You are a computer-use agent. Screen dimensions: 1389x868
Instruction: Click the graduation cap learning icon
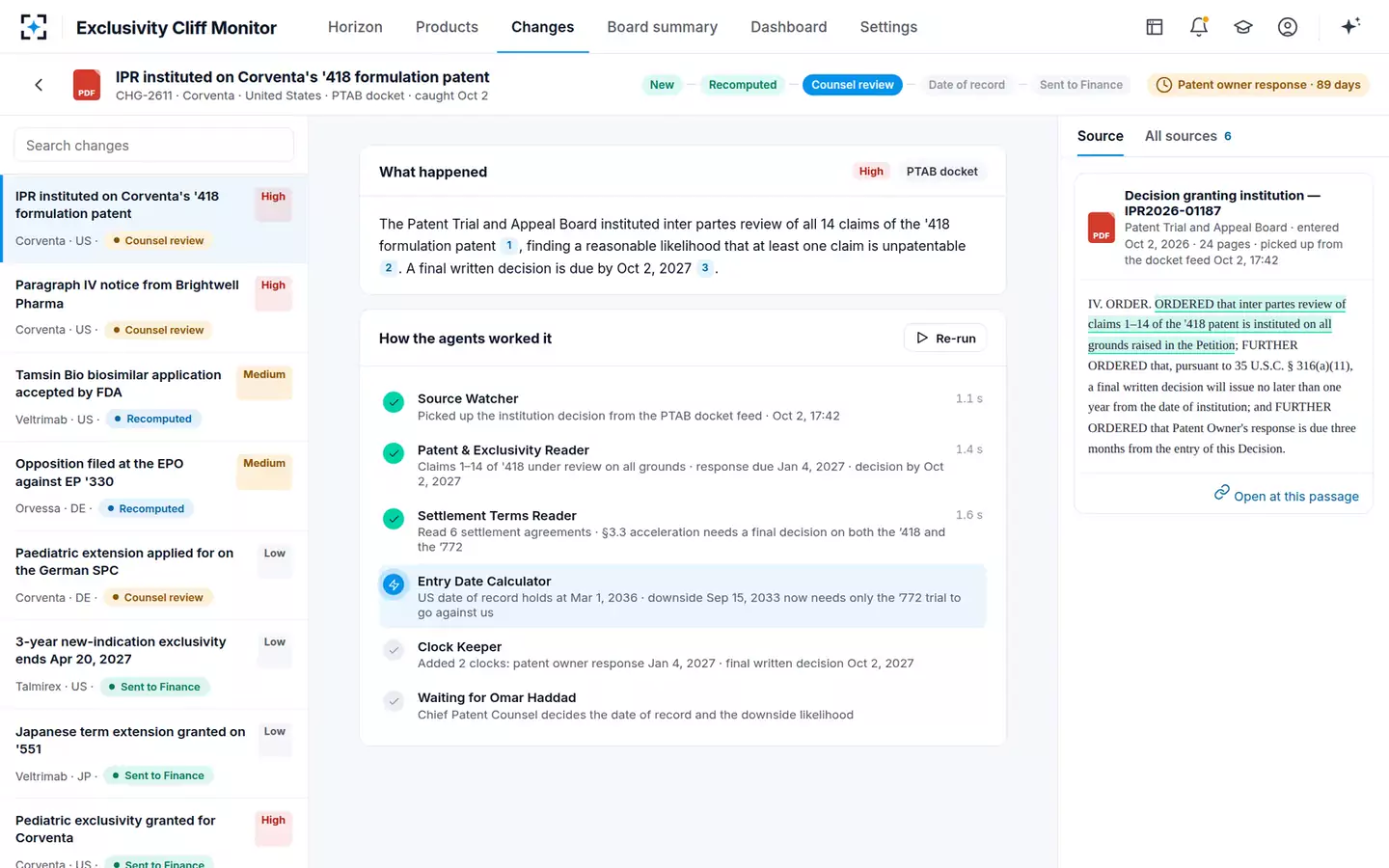click(x=1243, y=27)
